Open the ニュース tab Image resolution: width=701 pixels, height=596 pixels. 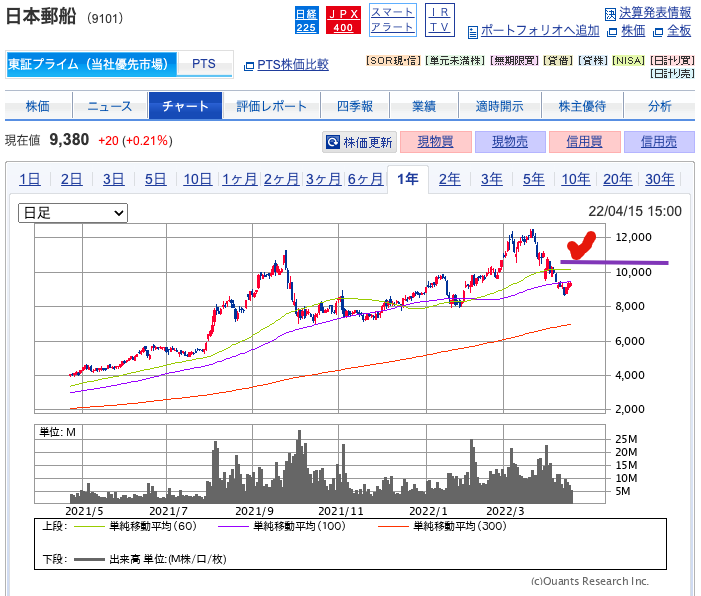coord(110,106)
